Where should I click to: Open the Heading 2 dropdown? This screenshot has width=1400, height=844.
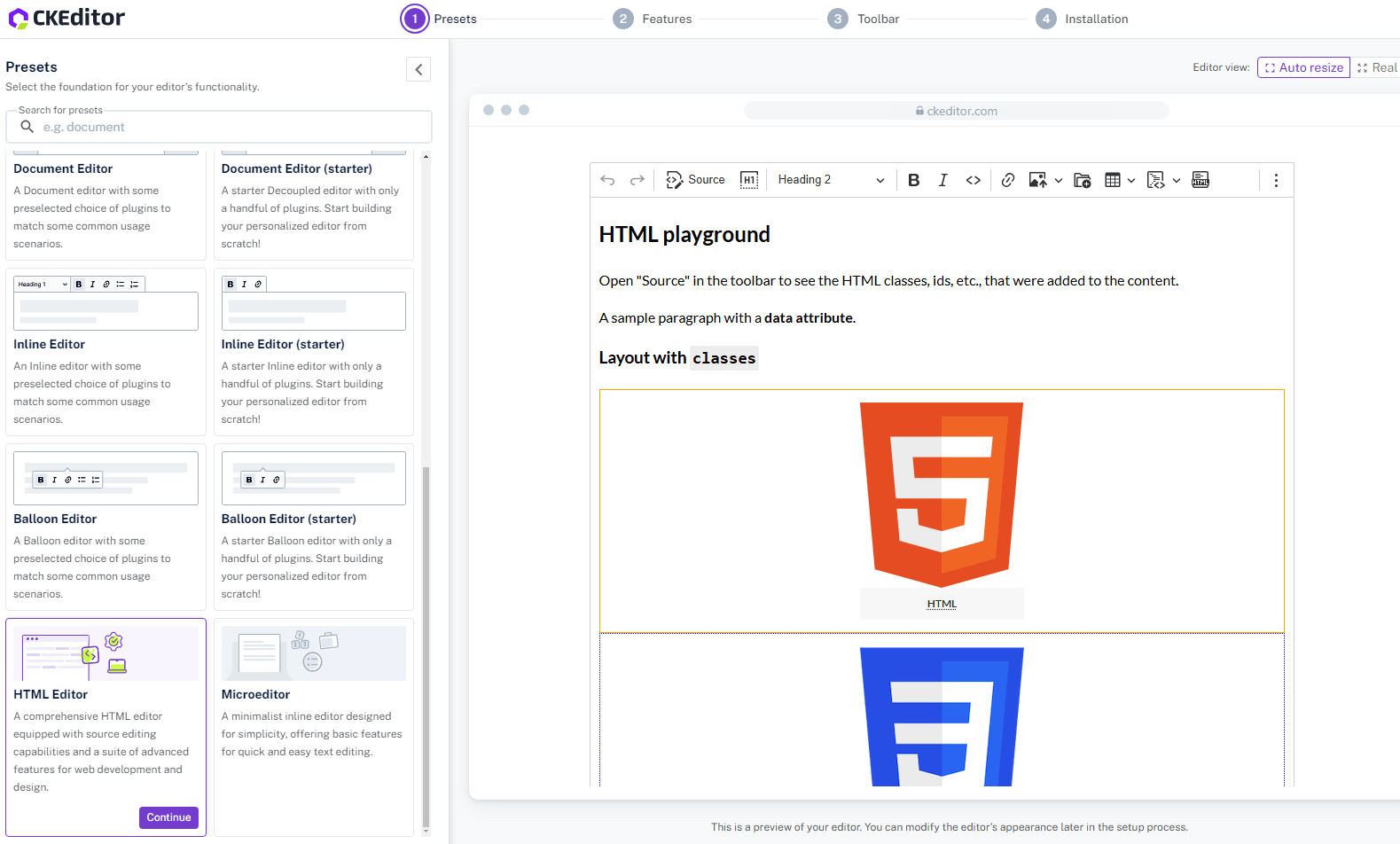point(830,180)
